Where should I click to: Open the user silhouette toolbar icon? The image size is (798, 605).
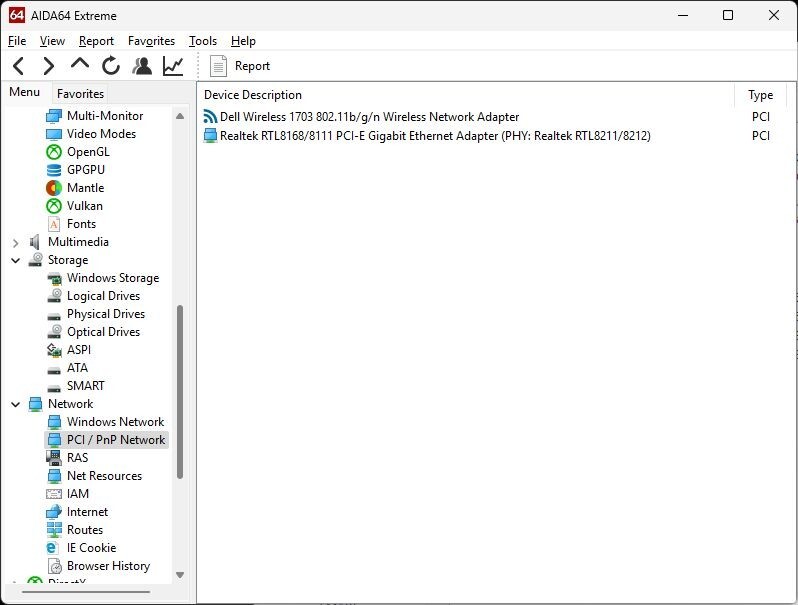(x=142, y=66)
